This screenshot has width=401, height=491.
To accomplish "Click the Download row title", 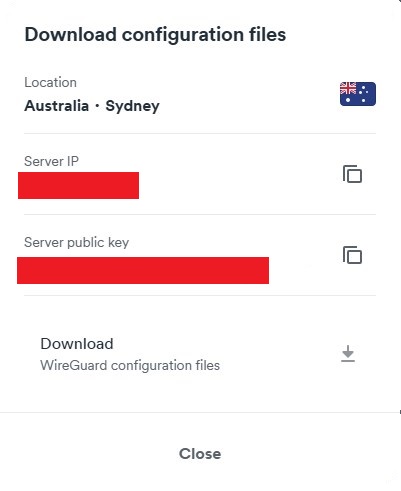I will pos(77,344).
